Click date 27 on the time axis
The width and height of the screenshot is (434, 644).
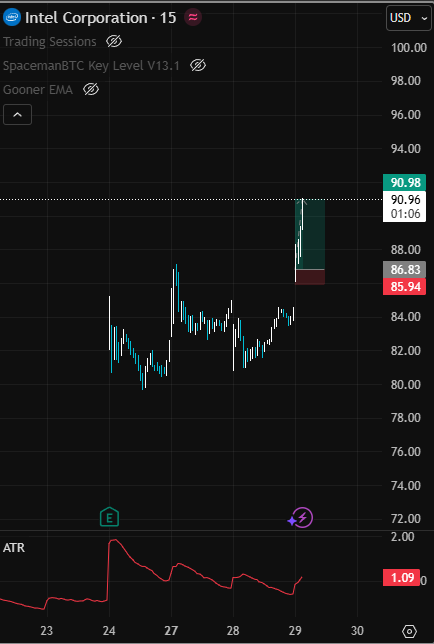point(171,630)
